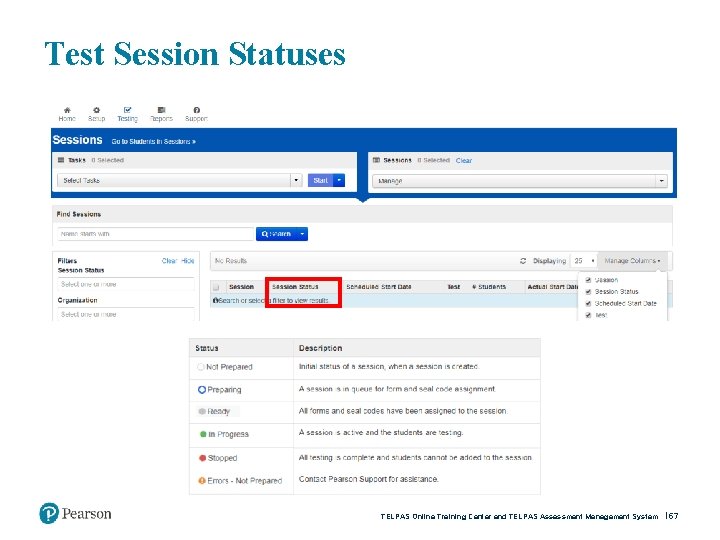This screenshot has width=720, height=540.
Task: Click the Search button
Action: click(276, 234)
